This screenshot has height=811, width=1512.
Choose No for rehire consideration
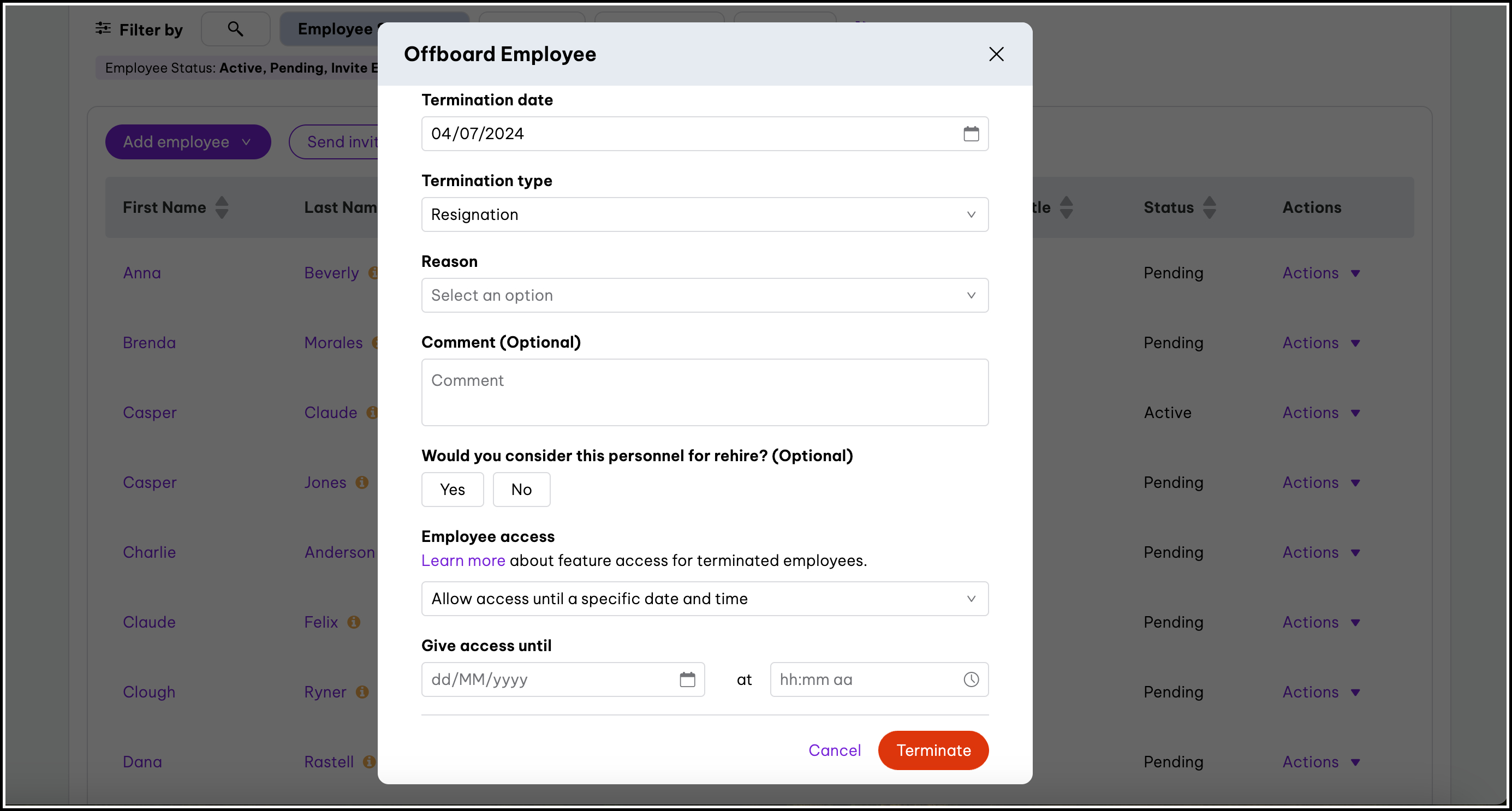click(x=521, y=490)
